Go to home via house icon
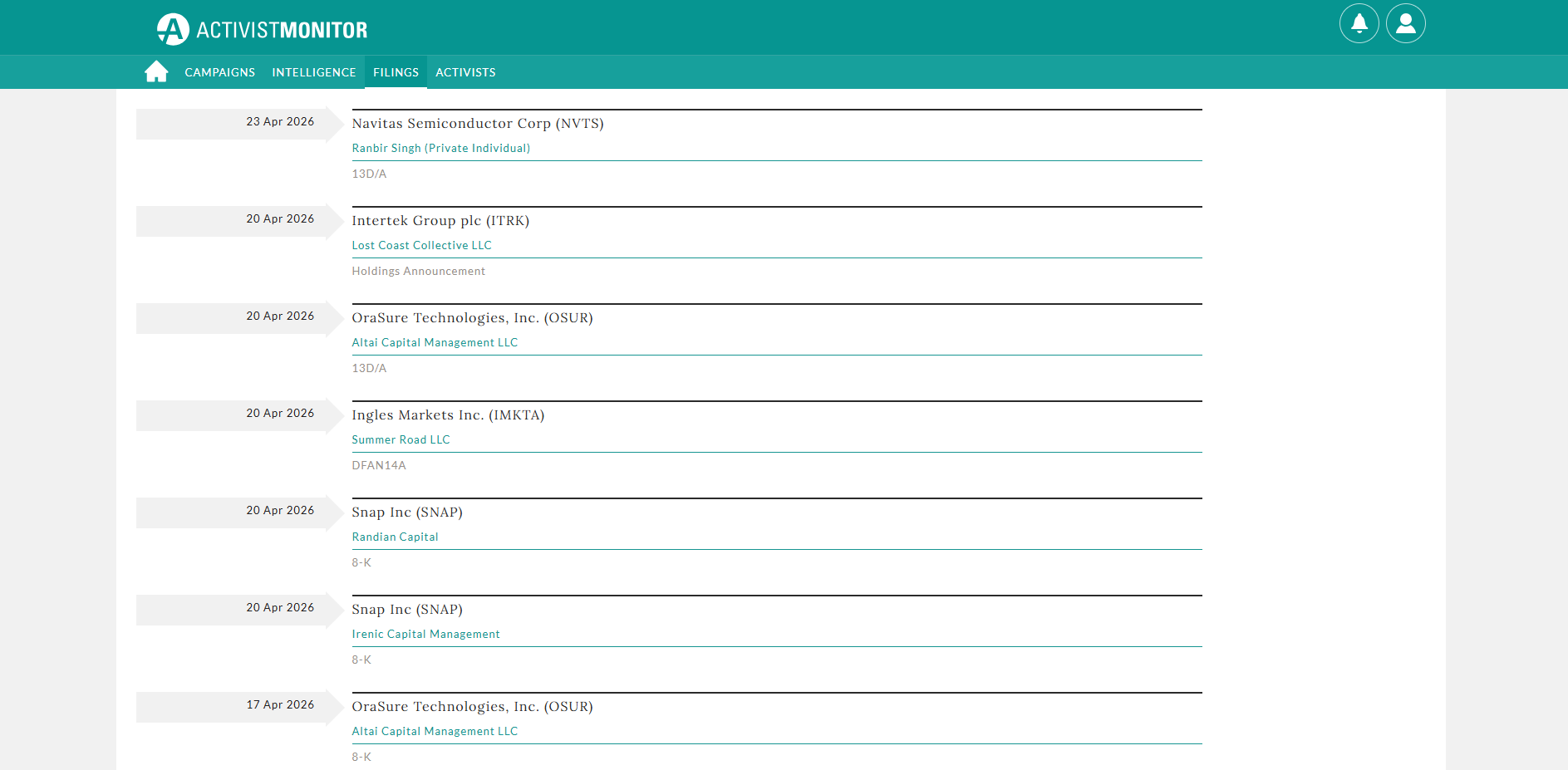 [156, 72]
